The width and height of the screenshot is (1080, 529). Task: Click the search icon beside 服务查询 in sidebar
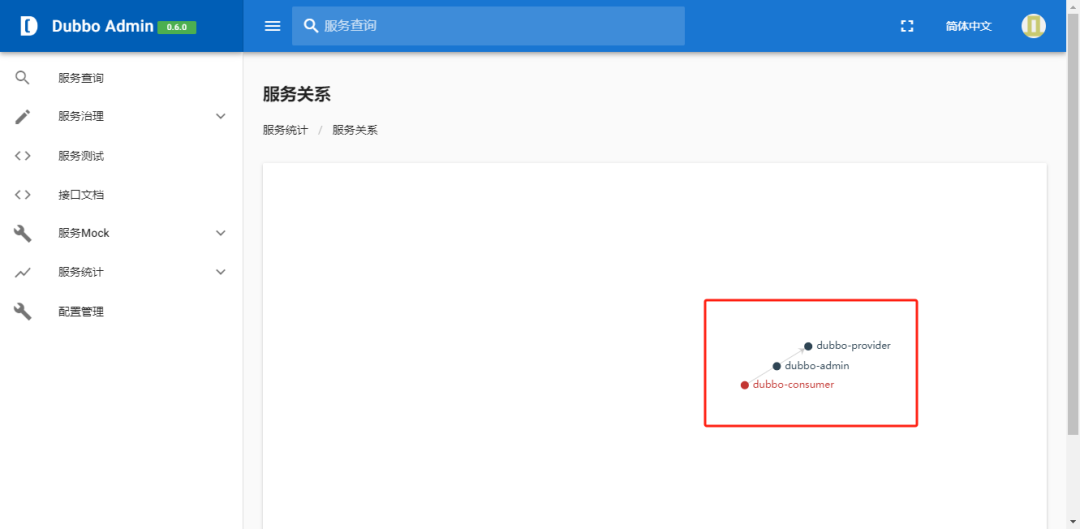tap(23, 78)
